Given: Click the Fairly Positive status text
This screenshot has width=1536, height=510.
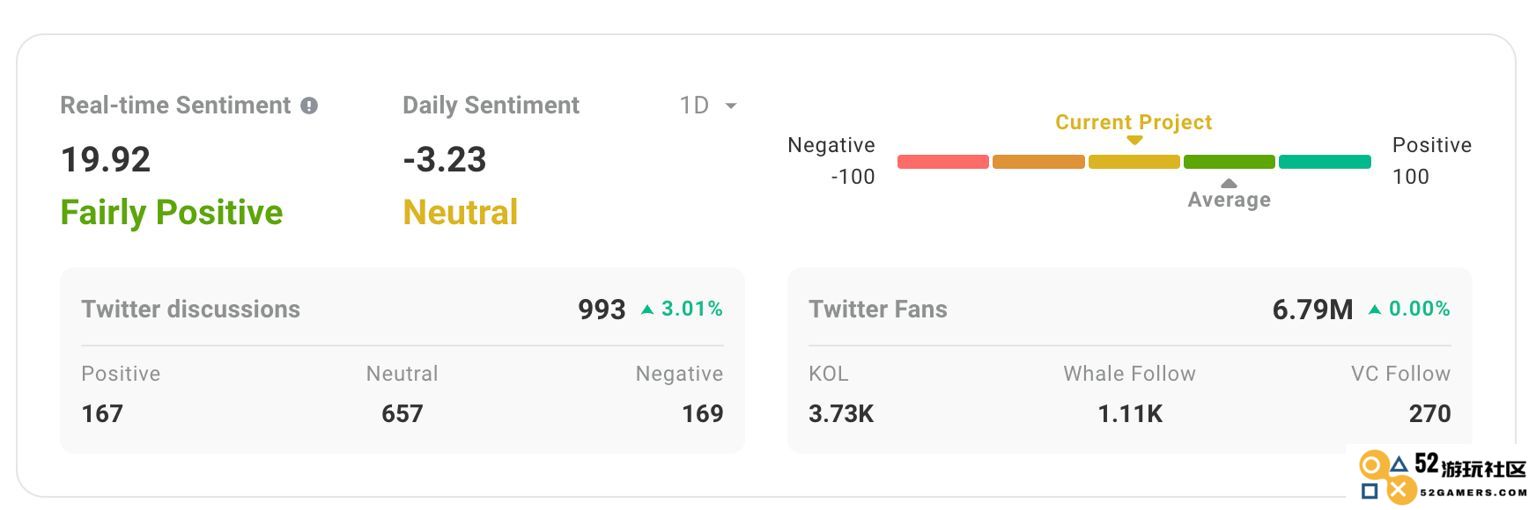Looking at the screenshot, I should [x=172, y=212].
